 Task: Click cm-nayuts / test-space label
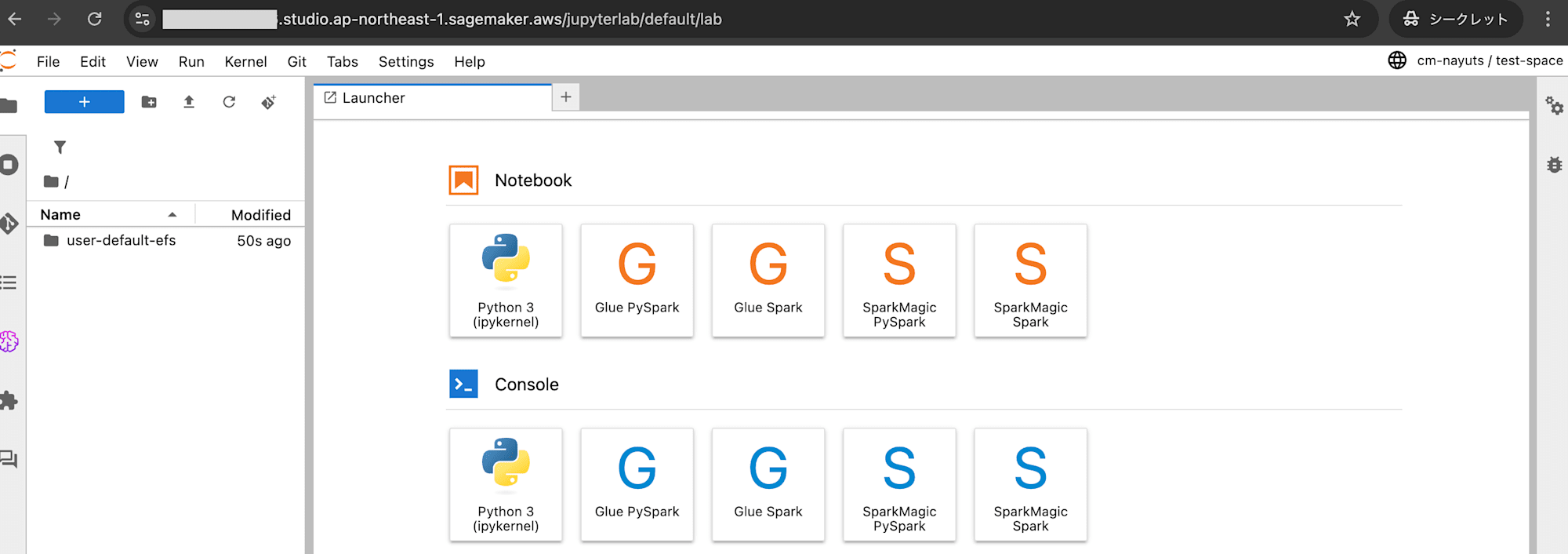[x=1490, y=60]
